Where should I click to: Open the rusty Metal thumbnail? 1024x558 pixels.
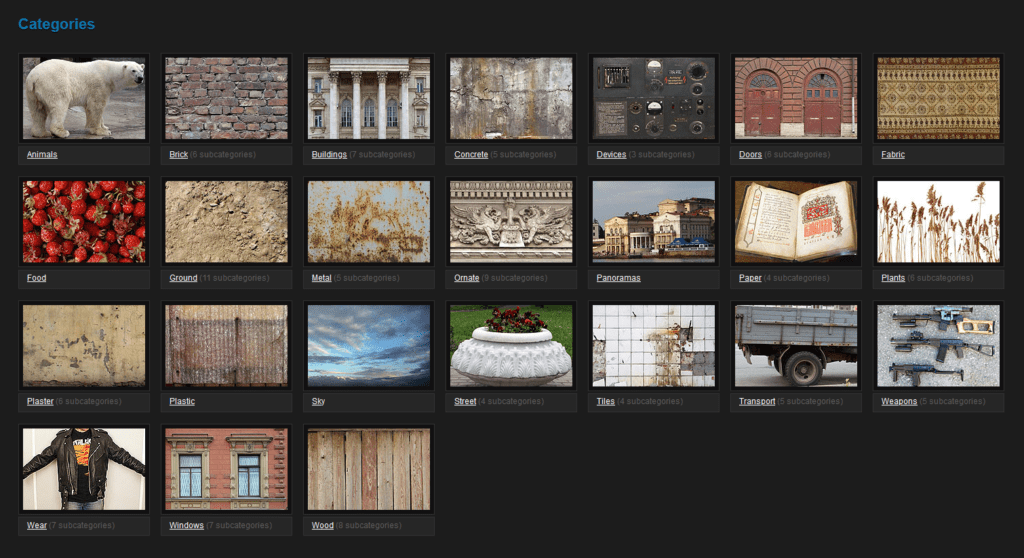(x=369, y=222)
